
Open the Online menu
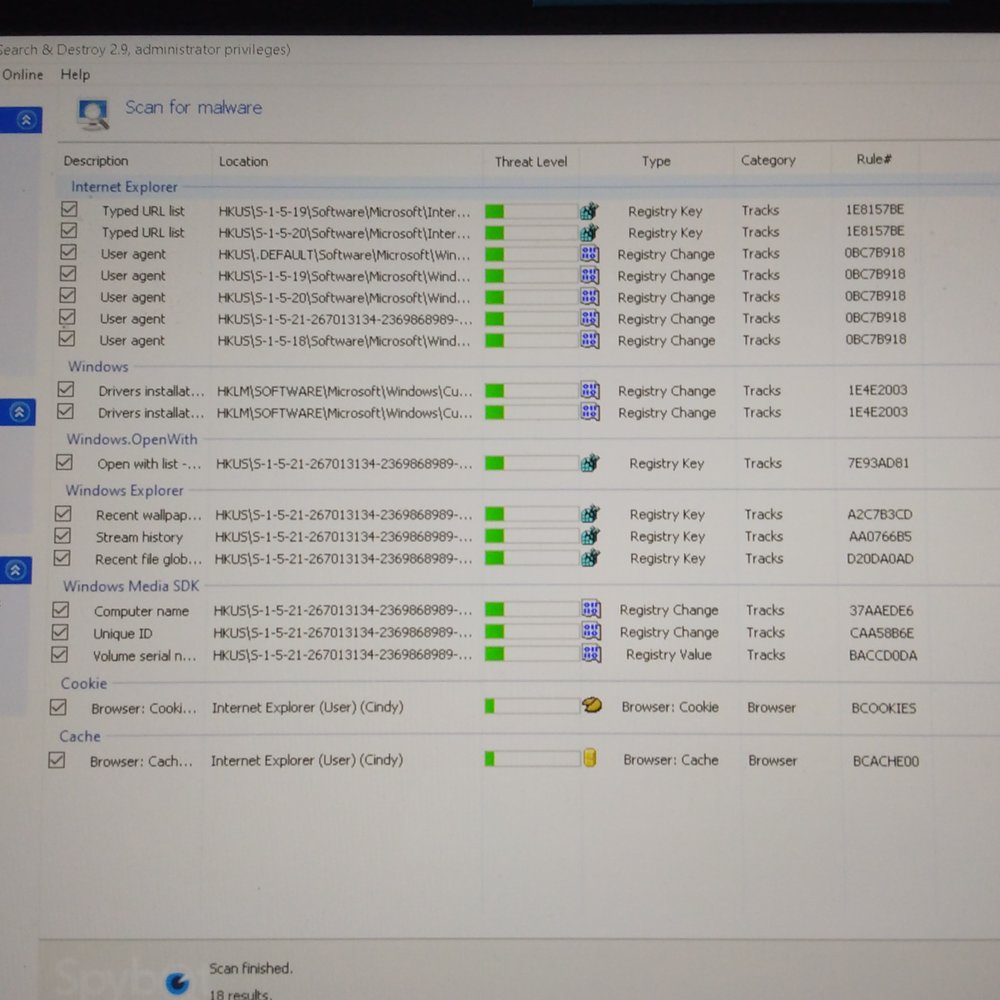coord(22,74)
